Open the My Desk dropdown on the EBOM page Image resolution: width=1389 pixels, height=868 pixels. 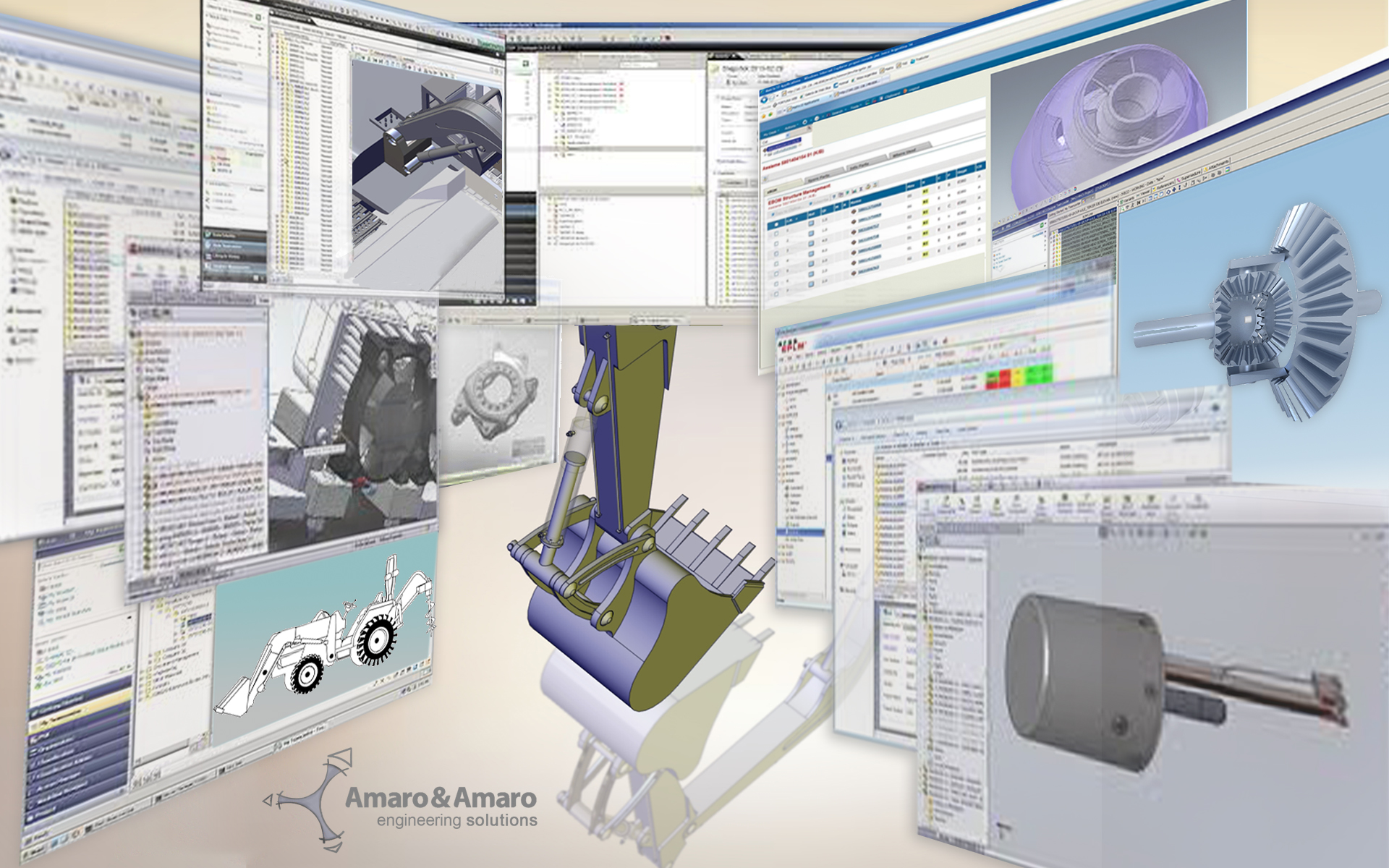[x=770, y=134]
